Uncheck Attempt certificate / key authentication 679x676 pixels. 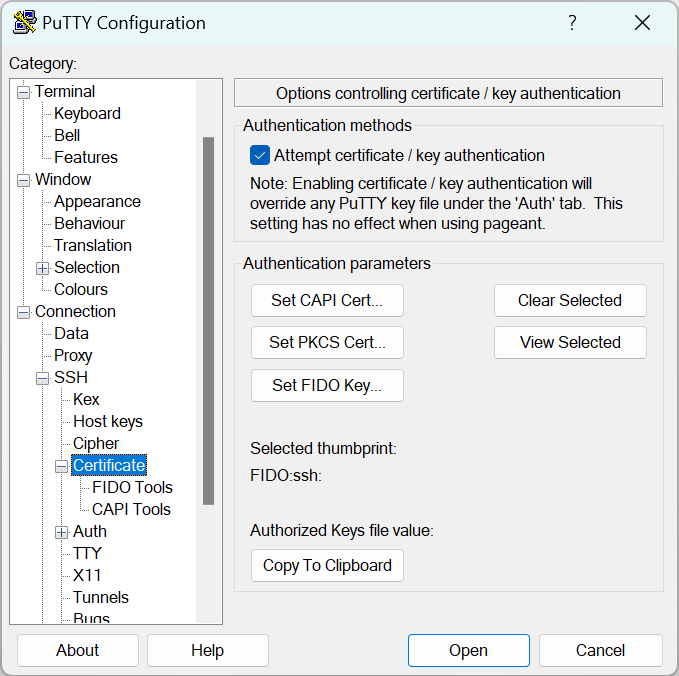click(x=260, y=155)
